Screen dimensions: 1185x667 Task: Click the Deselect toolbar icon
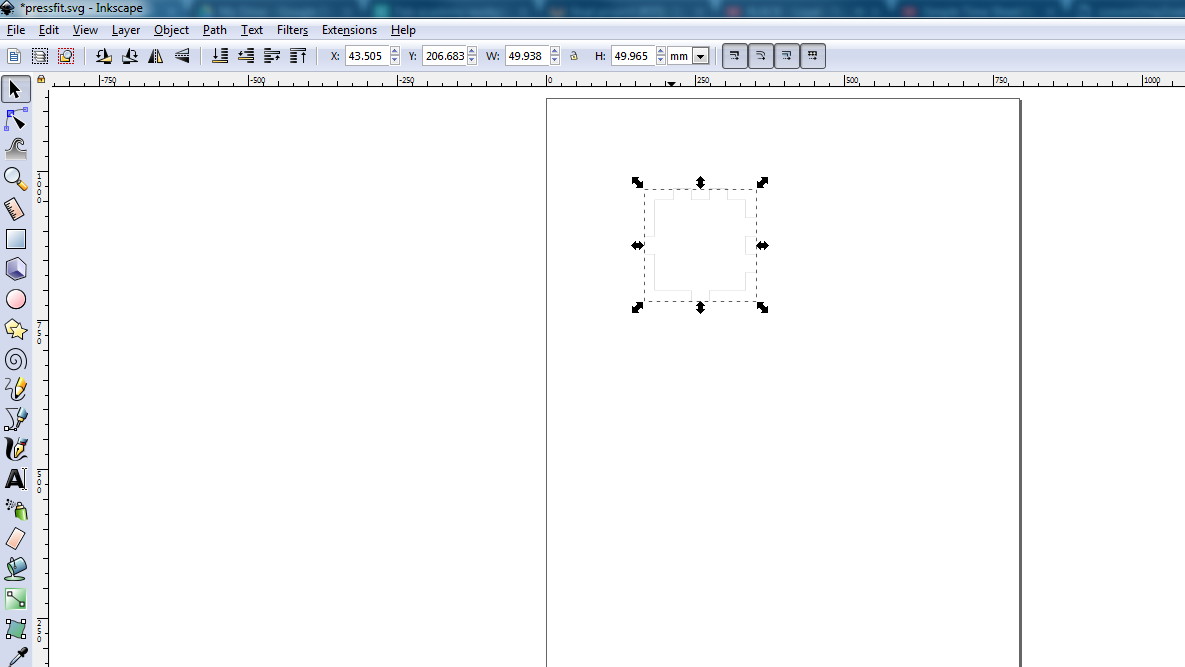66,56
